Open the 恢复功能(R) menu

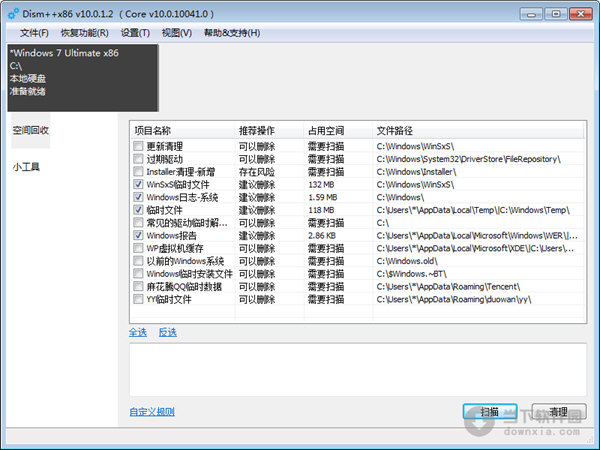(x=85, y=33)
